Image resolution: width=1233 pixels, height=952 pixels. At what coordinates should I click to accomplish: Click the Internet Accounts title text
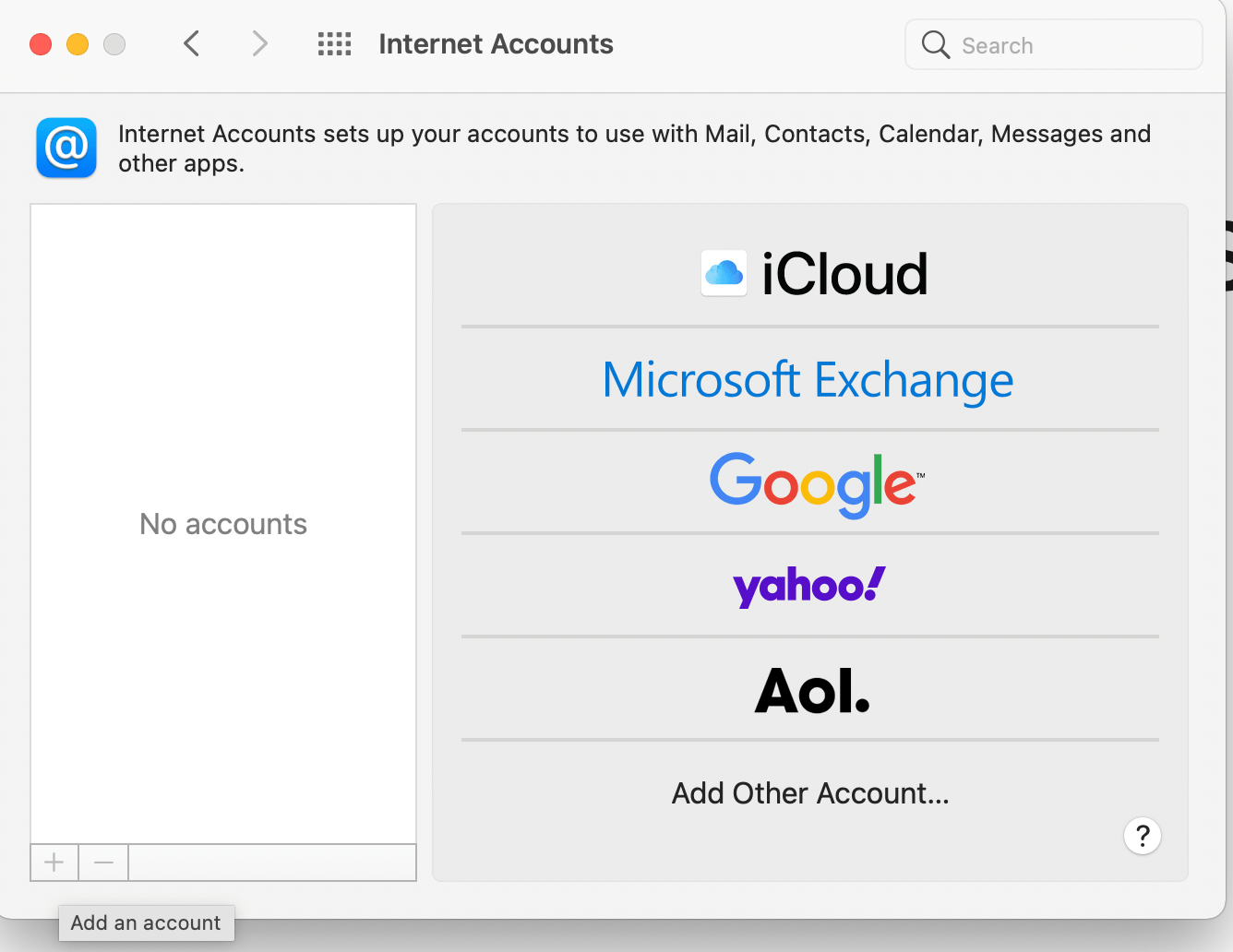click(x=496, y=43)
